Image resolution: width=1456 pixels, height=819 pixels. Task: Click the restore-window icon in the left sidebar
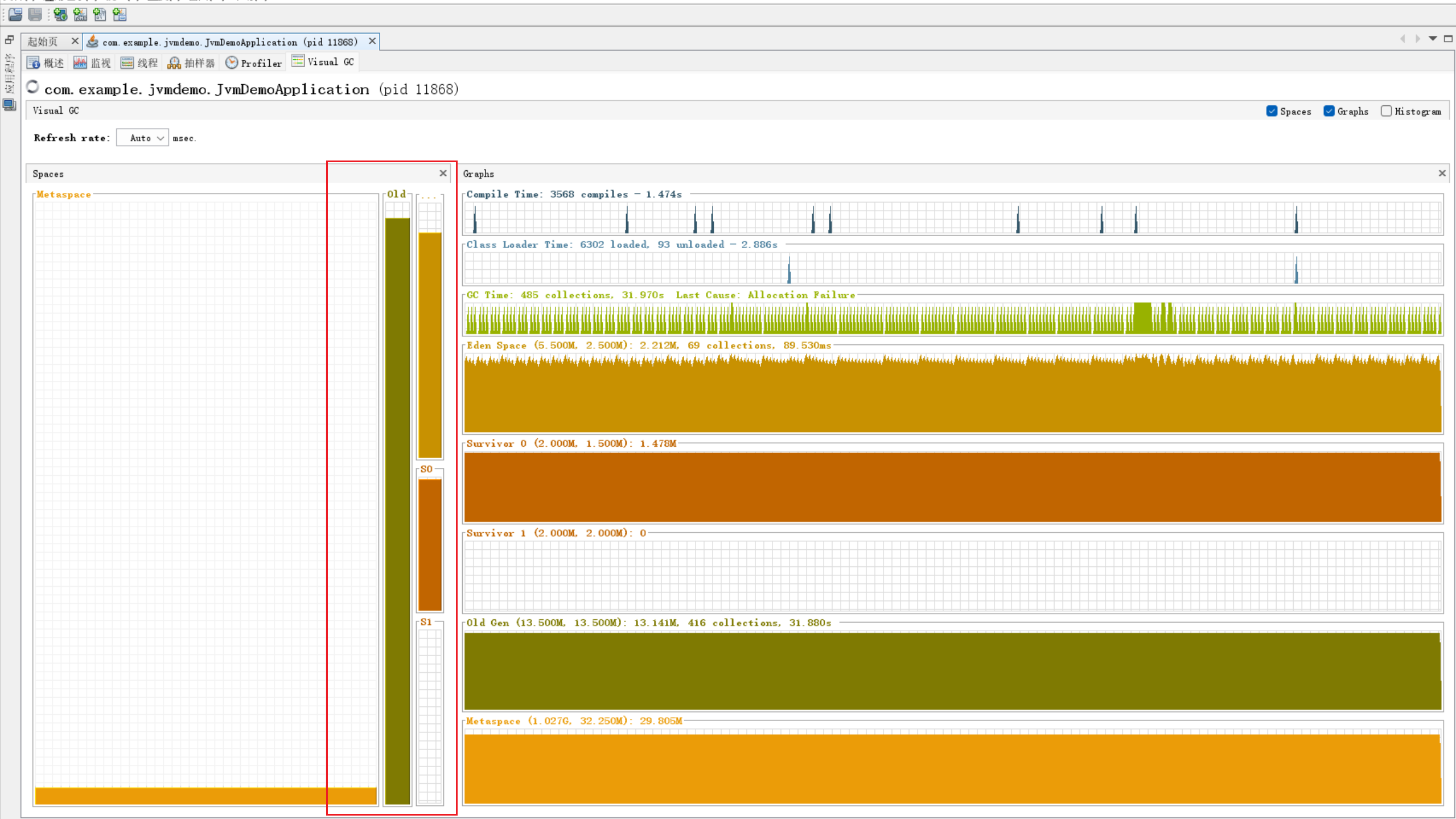pyautogui.click(x=9, y=40)
